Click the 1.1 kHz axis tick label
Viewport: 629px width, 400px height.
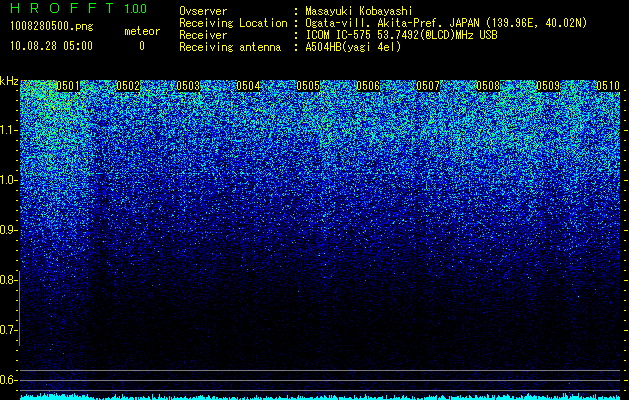8,130
